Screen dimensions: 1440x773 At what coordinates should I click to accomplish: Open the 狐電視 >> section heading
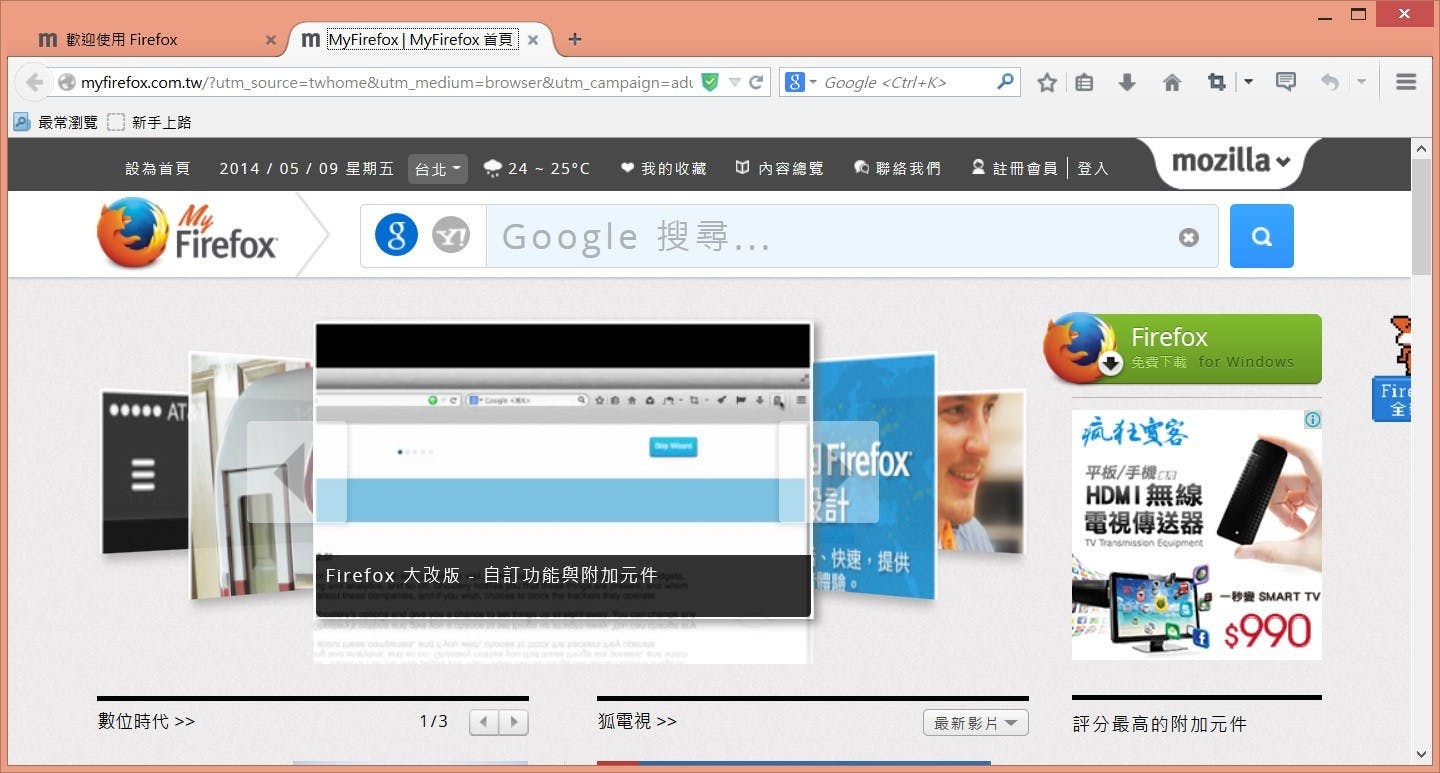tap(637, 721)
